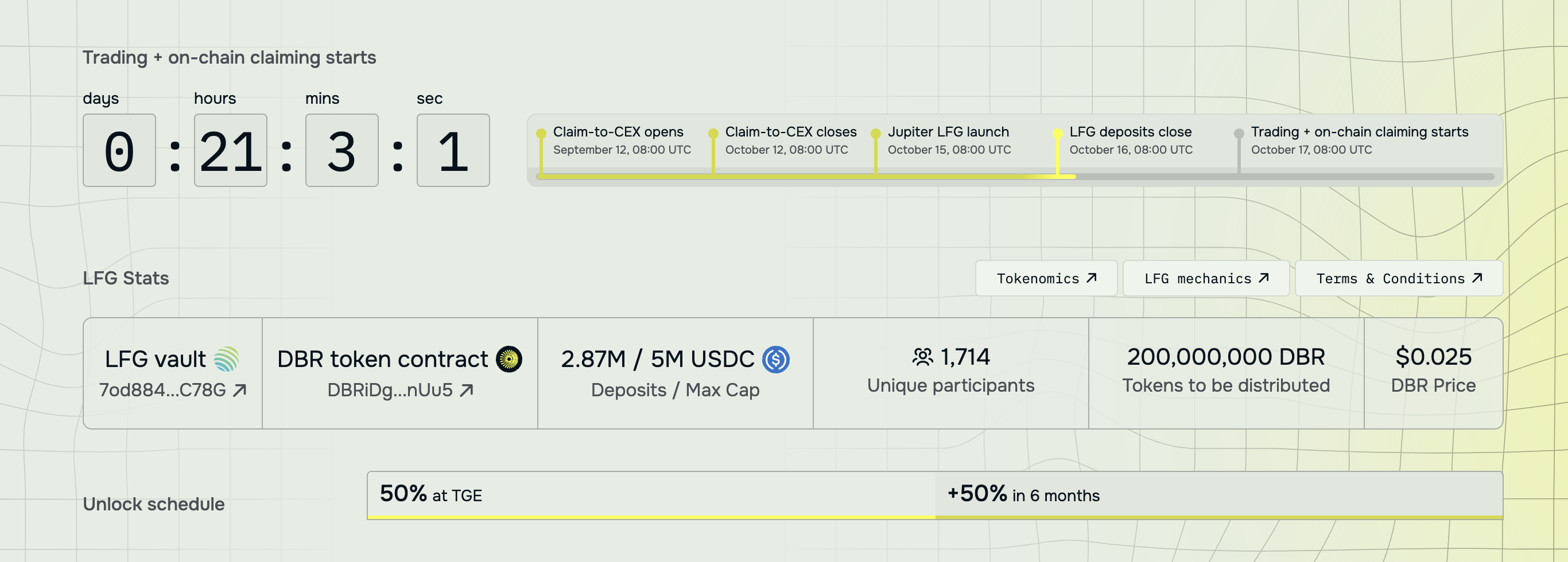Select the Jupiter LFG launch timeline marker
1568x562 pixels.
pos(875,133)
